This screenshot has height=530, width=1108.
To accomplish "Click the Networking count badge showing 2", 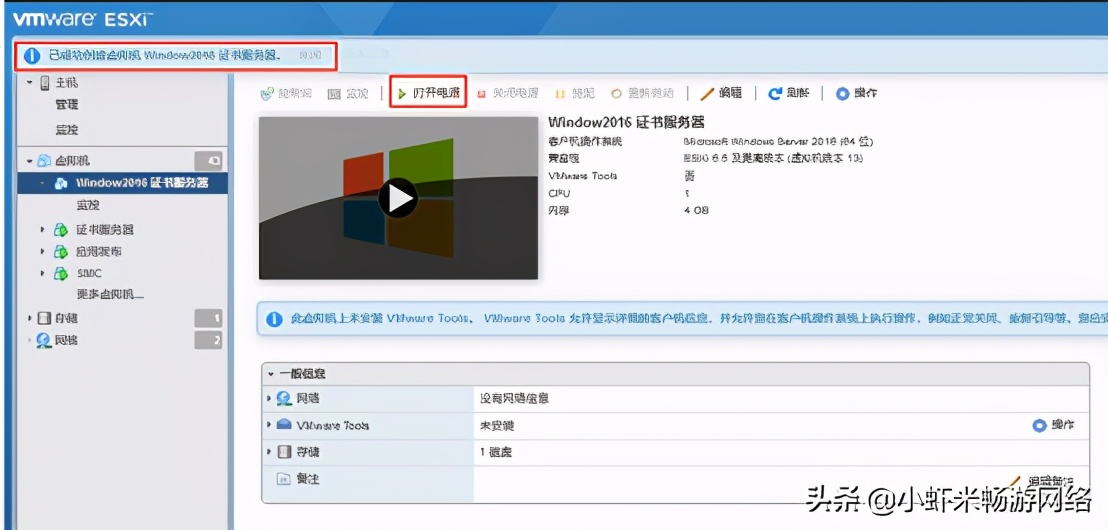I will [208, 340].
